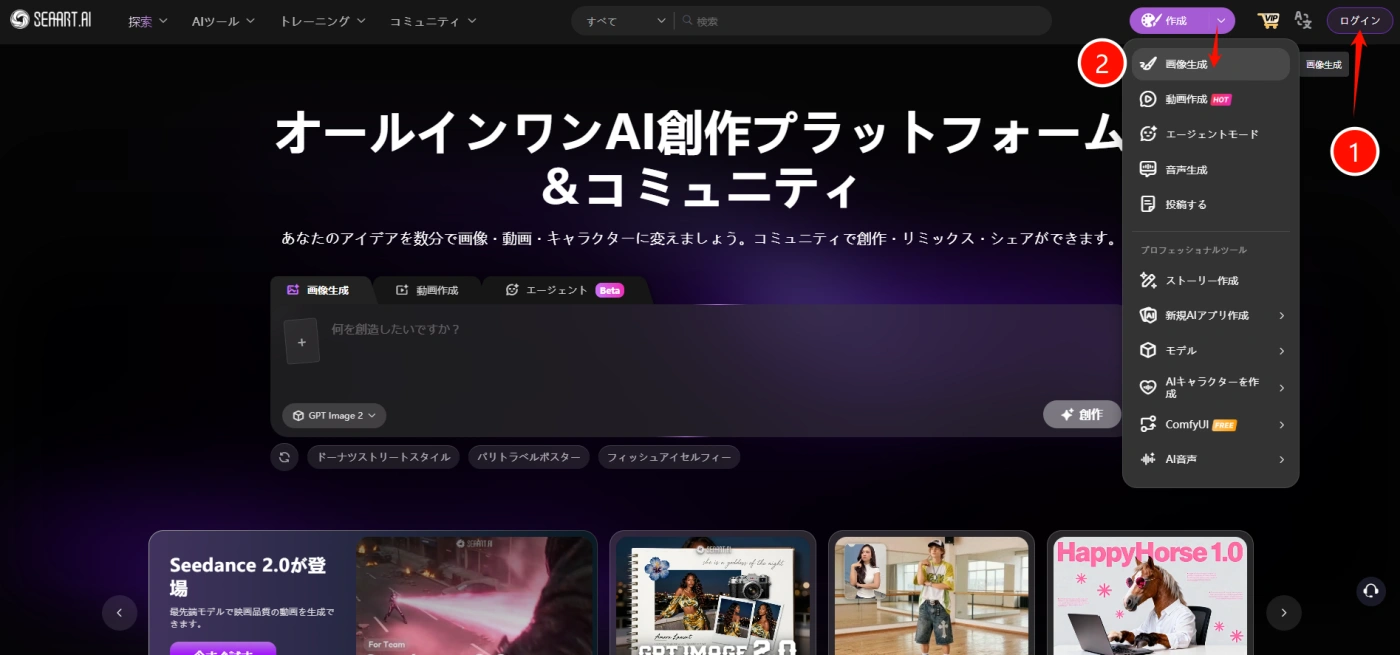Click the 動画作成 play icon in menu
The height and width of the screenshot is (655, 1400).
[1148, 99]
